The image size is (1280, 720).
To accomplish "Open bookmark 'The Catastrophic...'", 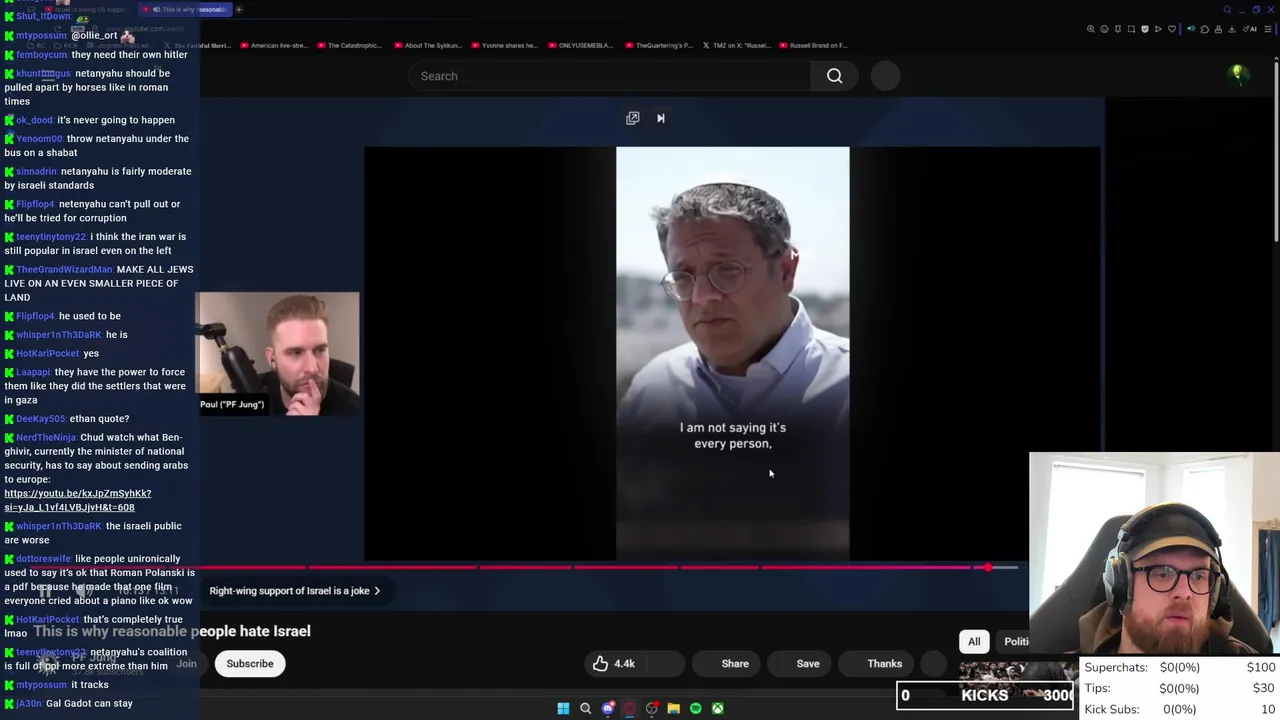I will click(x=349, y=45).
